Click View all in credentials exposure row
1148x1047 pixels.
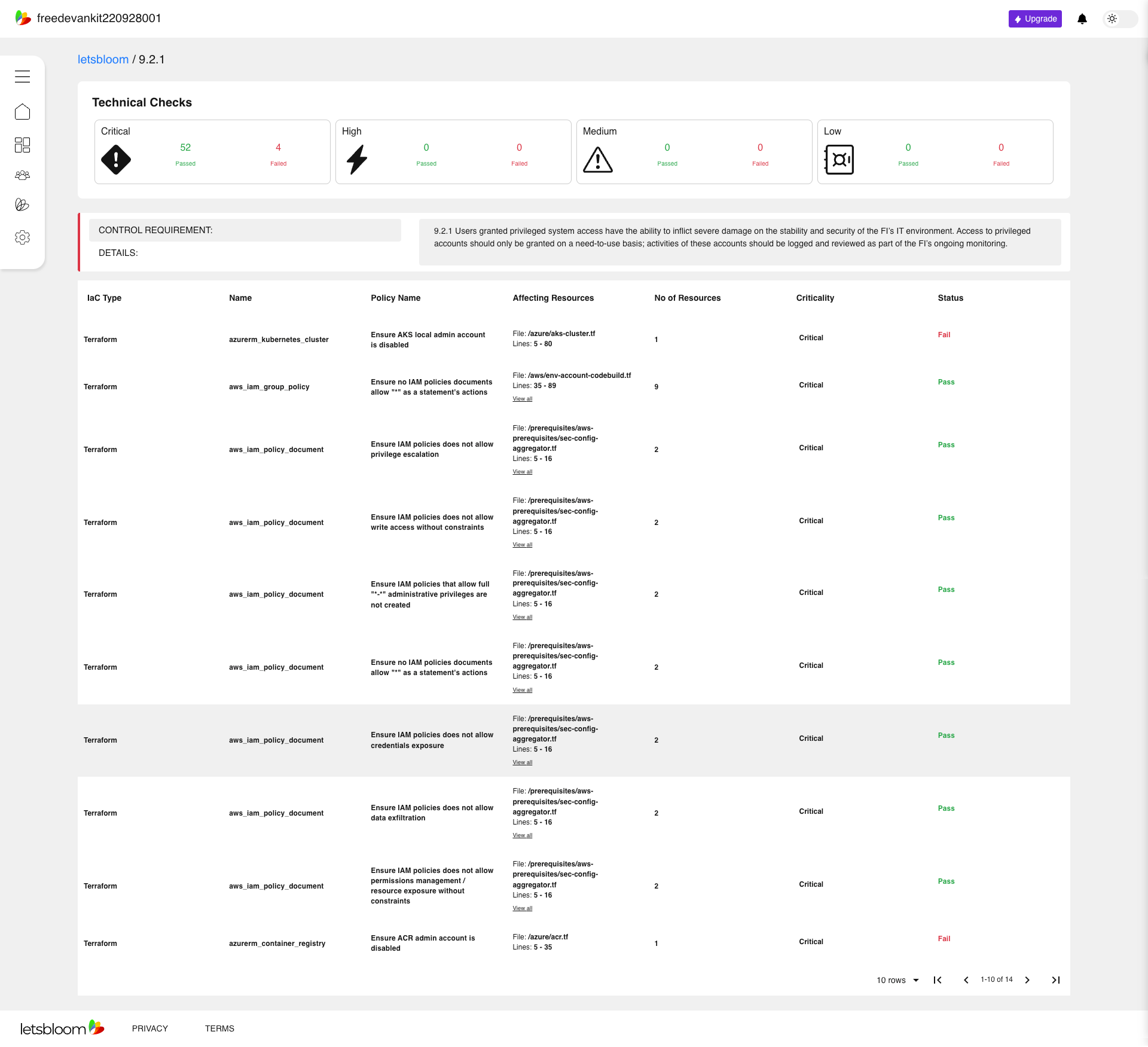[522, 762]
